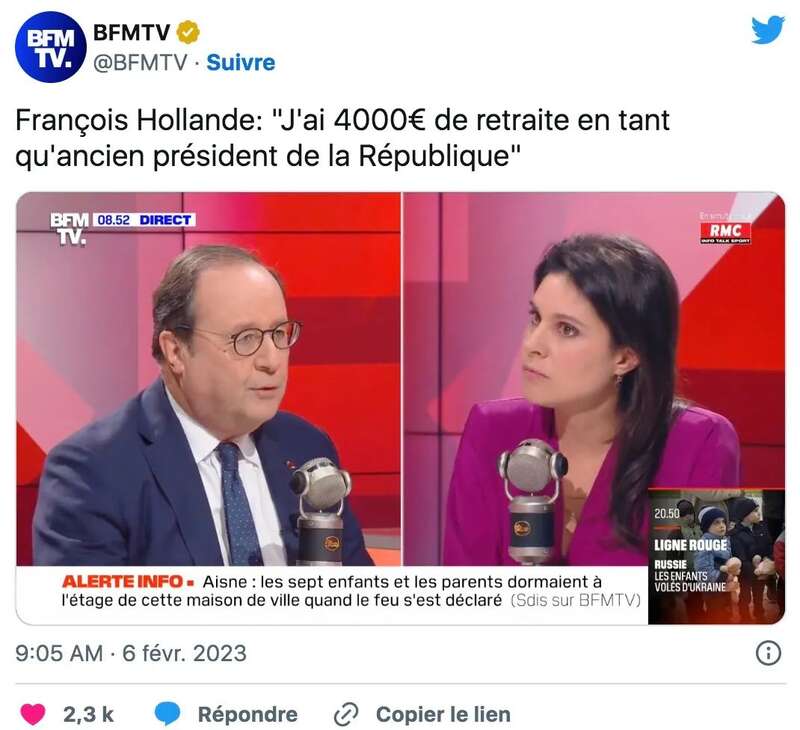Click the ALERTE INFO news ticker
This screenshot has width=800, height=730.
click(351, 591)
